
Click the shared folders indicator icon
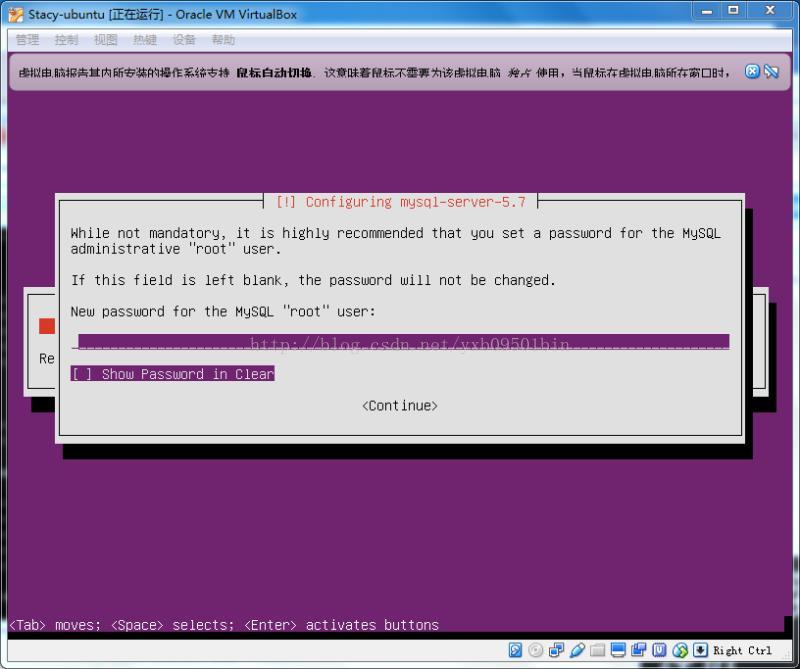click(597, 650)
